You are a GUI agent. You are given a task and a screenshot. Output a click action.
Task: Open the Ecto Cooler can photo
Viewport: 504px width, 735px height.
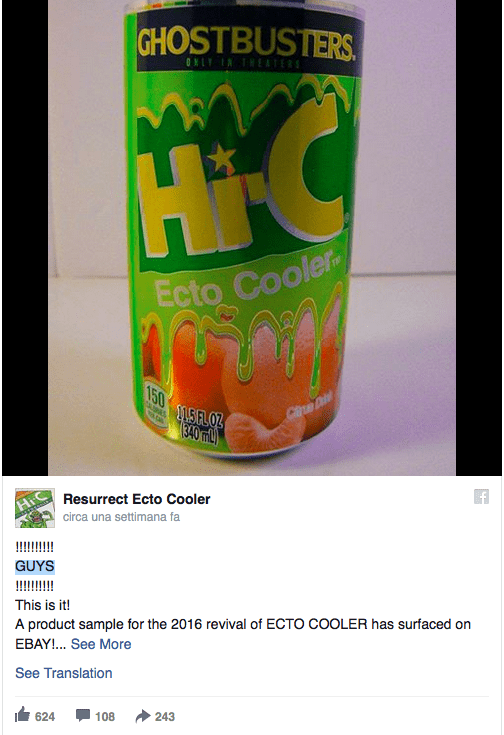click(x=252, y=238)
